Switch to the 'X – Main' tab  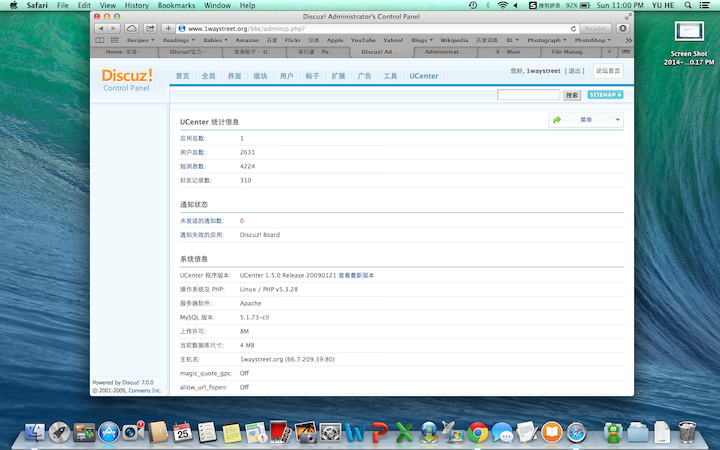tap(508, 52)
